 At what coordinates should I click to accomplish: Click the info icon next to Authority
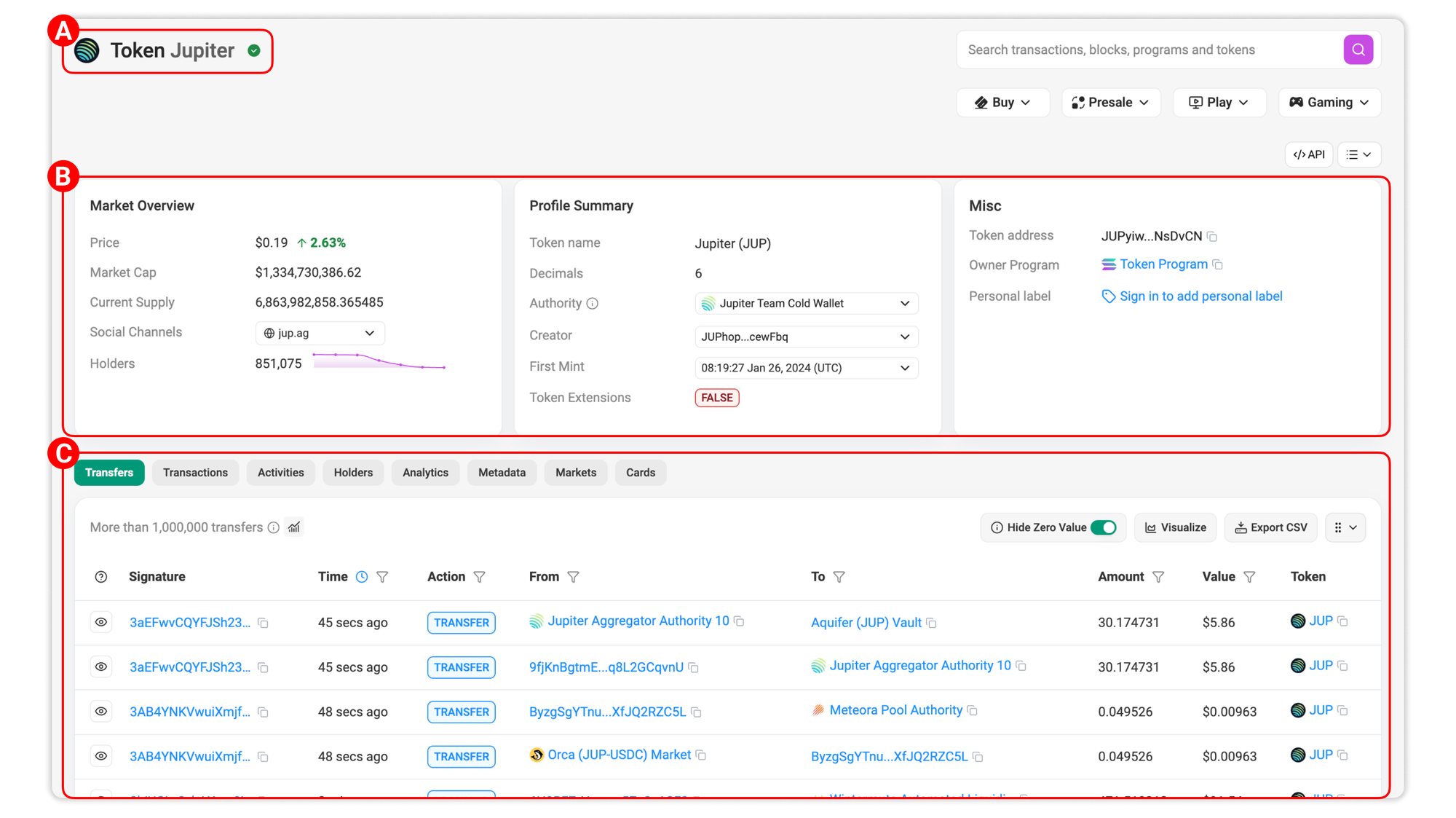593,304
